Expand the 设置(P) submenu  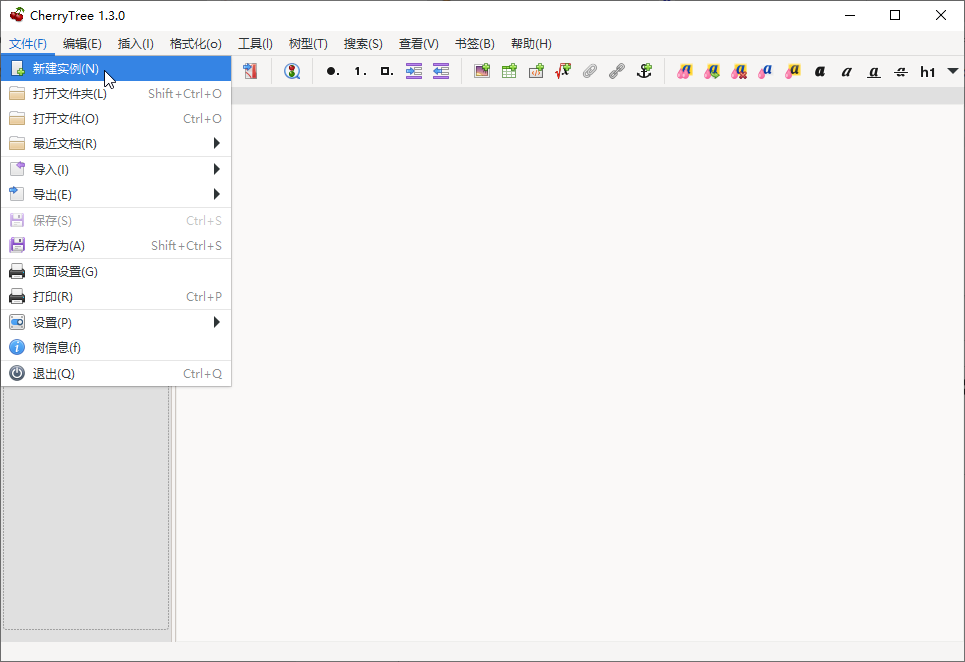tap(116, 322)
